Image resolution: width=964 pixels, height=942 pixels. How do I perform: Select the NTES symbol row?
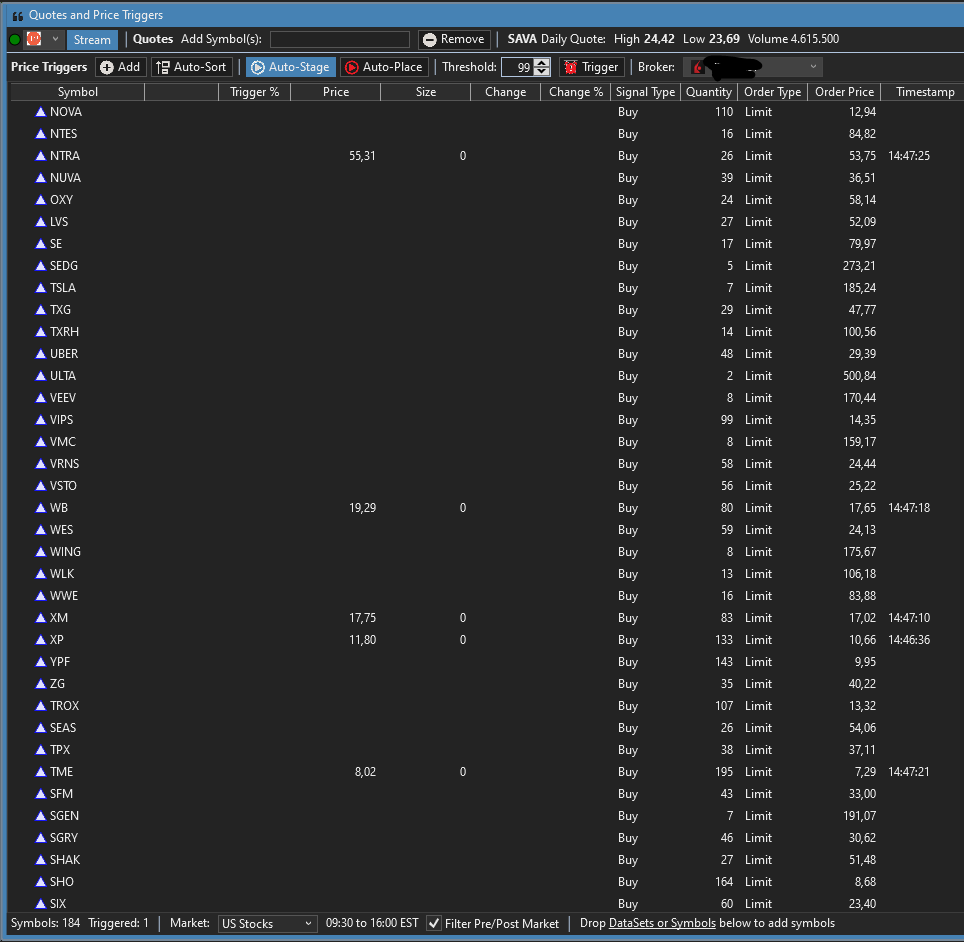(486, 134)
